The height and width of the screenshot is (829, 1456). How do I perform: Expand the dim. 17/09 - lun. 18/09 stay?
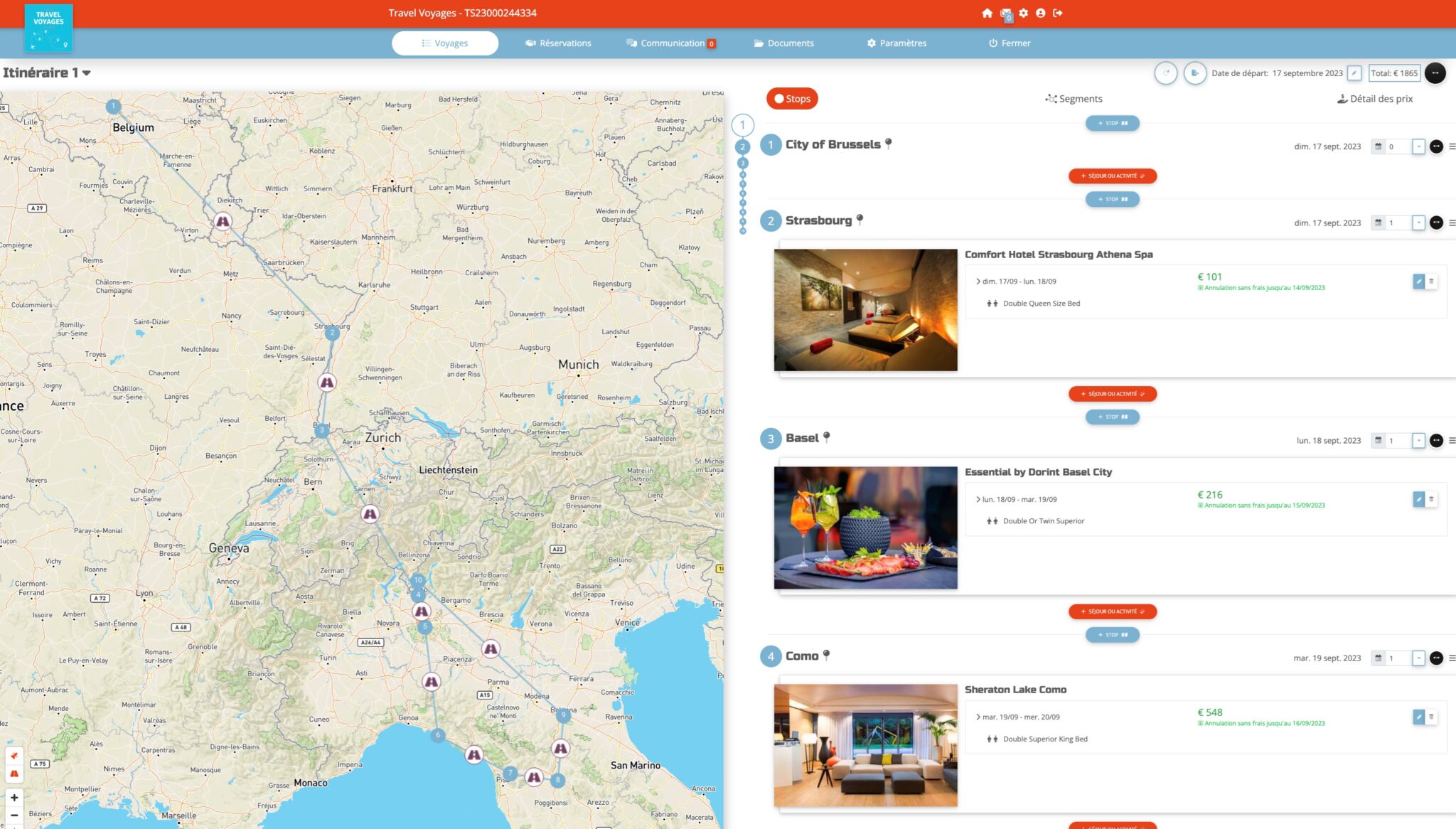point(978,282)
